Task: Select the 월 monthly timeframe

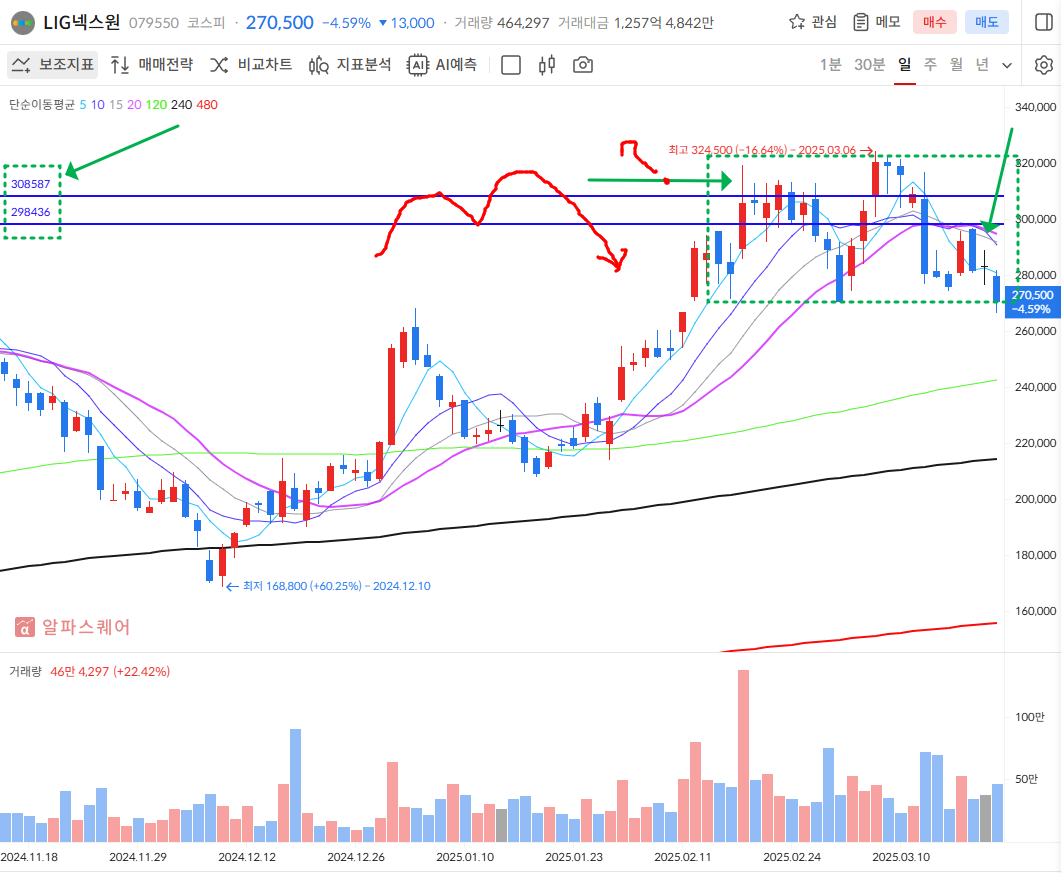Action: coord(956,65)
